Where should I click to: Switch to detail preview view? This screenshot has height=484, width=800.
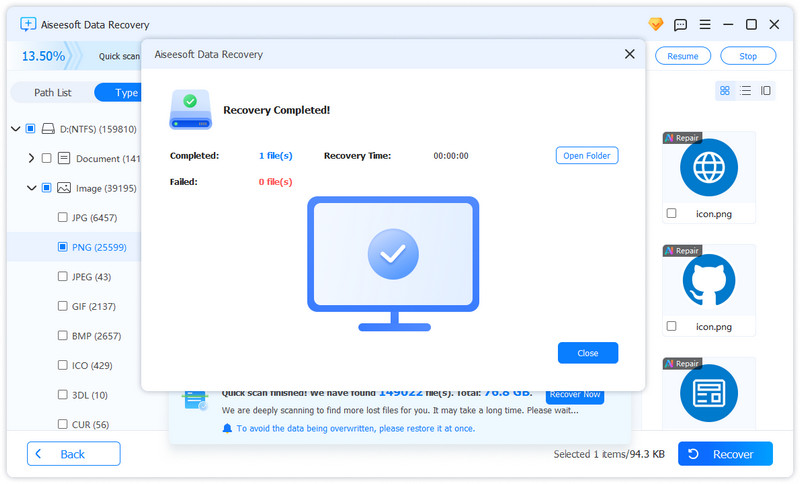(766, 91)
